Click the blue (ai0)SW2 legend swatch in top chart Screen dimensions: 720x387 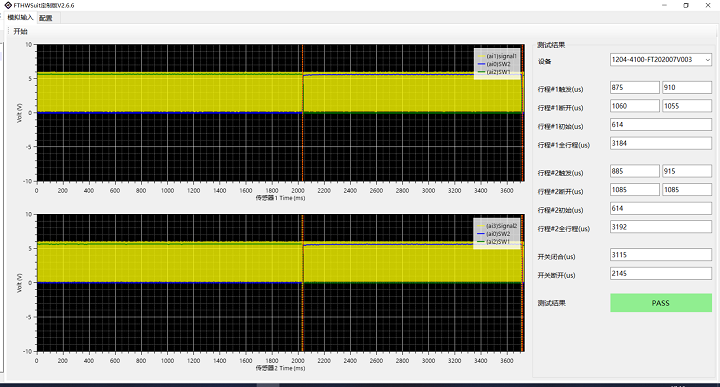(x=481, y=64)
